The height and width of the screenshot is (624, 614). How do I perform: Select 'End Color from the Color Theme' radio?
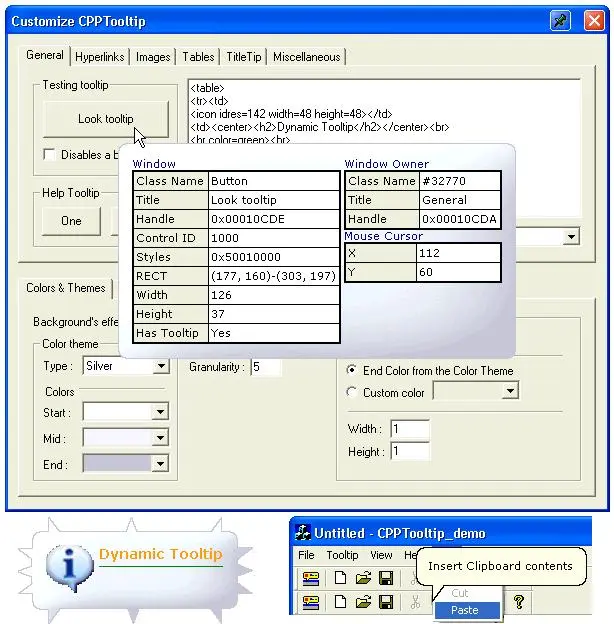click(351, 370)
